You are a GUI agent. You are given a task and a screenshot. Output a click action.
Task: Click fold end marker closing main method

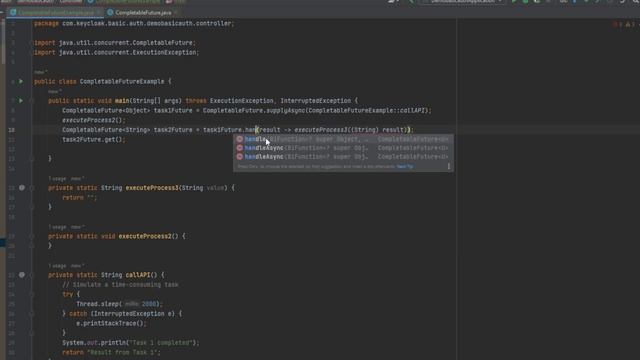point(31,158)
